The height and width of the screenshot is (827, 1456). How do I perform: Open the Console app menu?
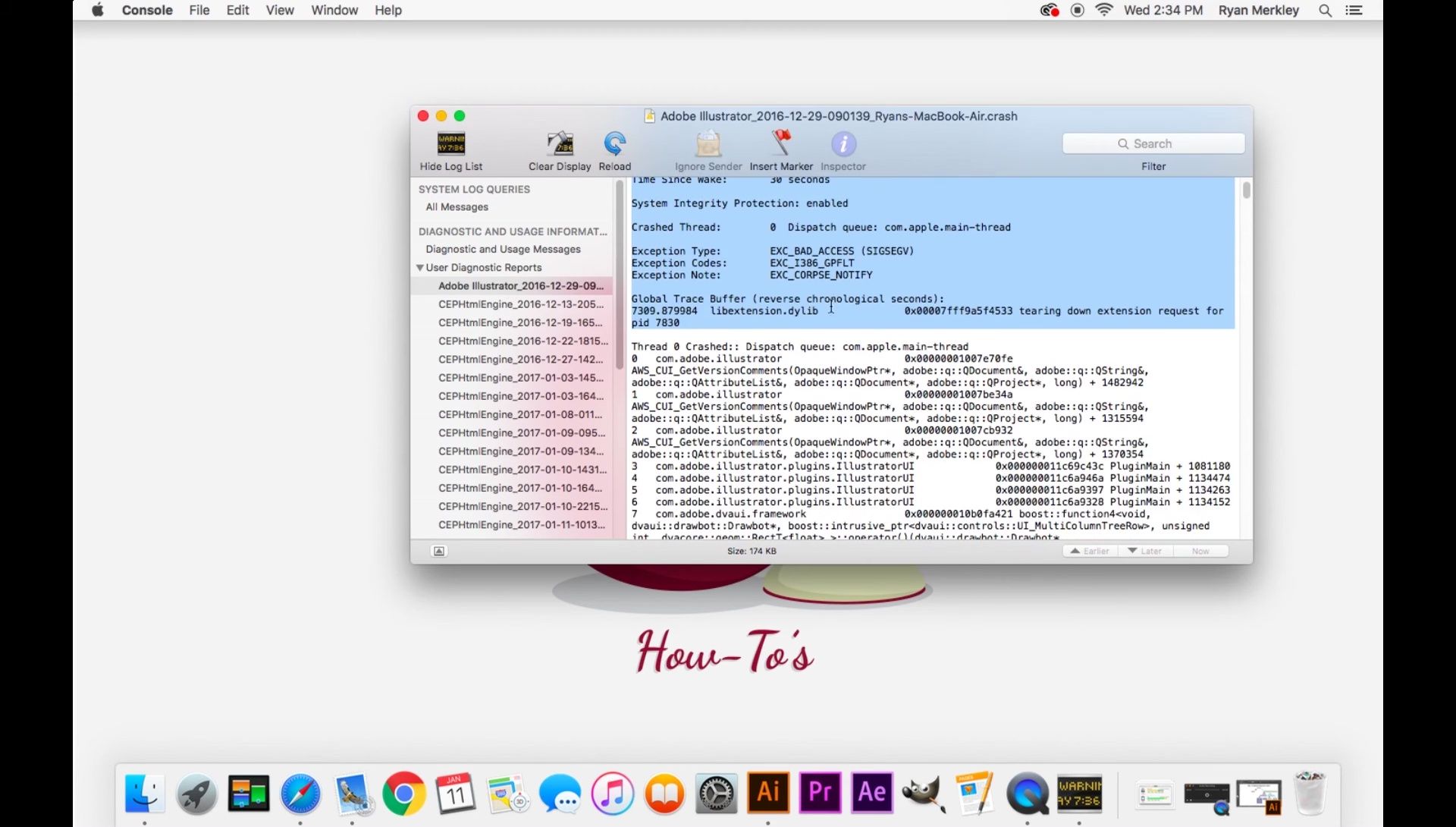point(147,10)
